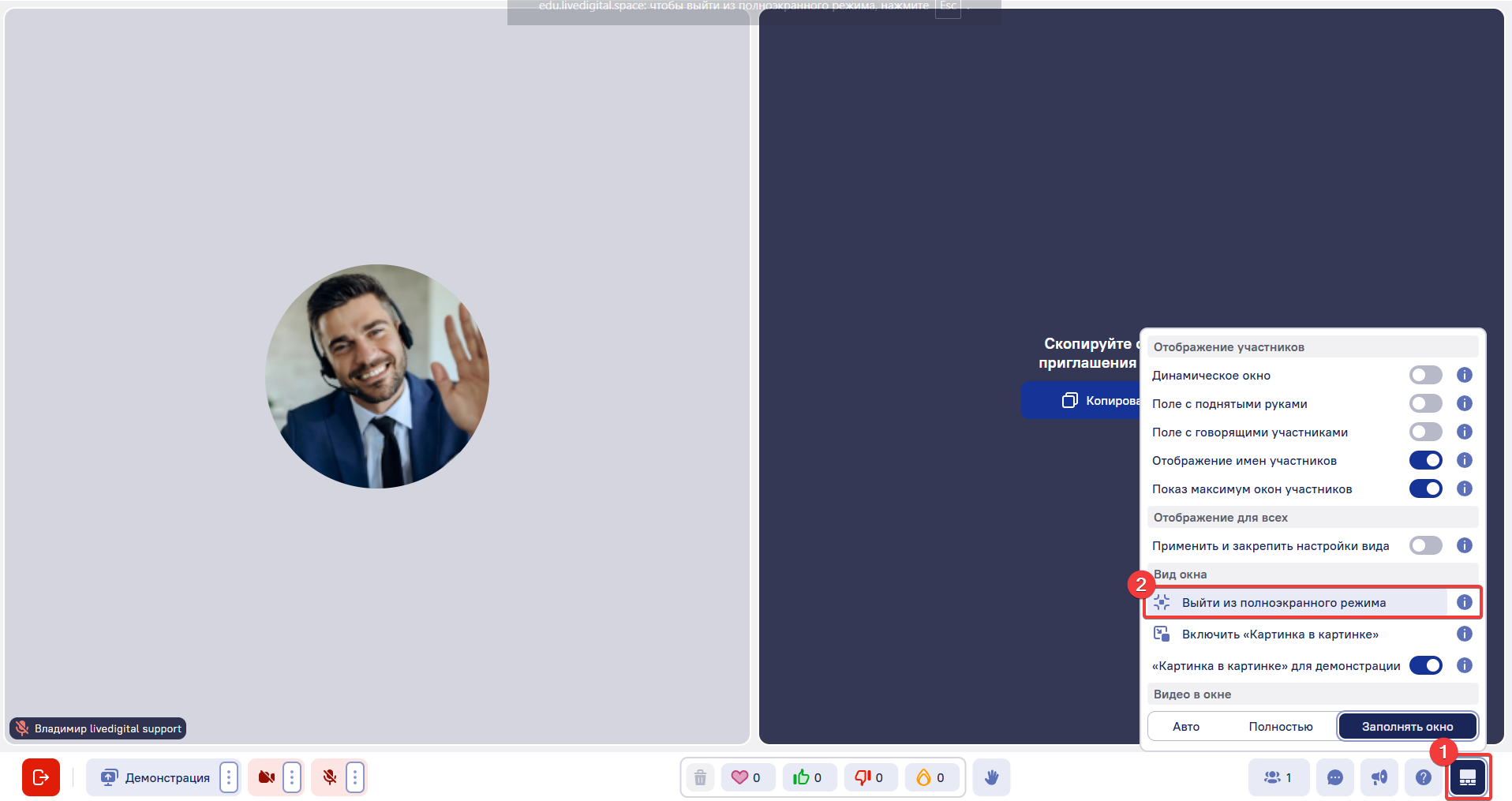Choose Полностью video mode
Screen dimensions: 1512x801
pos(1280,727)
